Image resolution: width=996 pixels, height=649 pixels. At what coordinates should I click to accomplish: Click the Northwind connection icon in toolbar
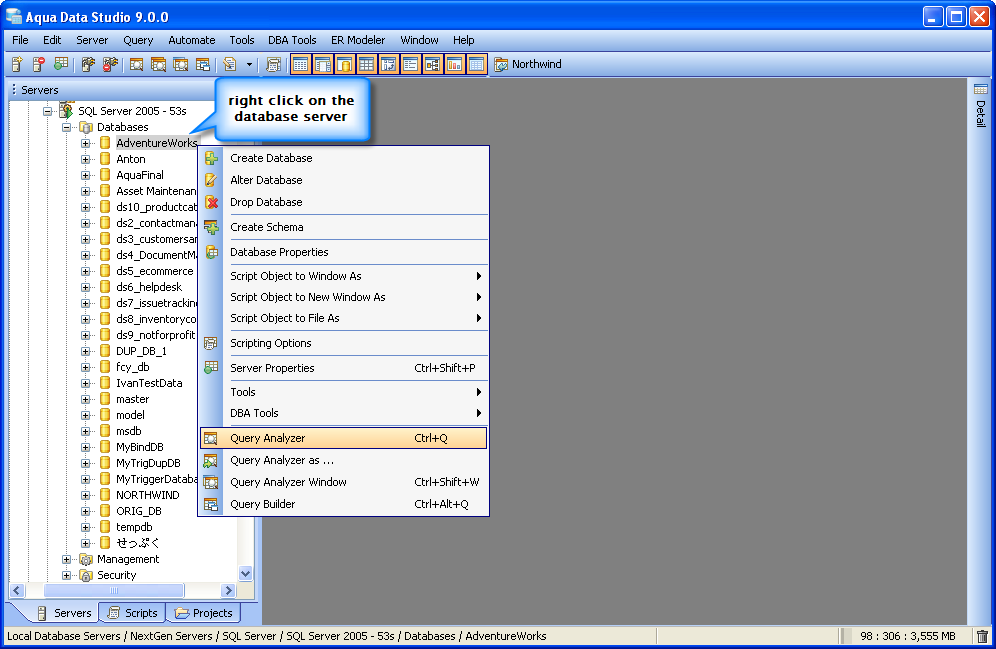coord(501,64)
